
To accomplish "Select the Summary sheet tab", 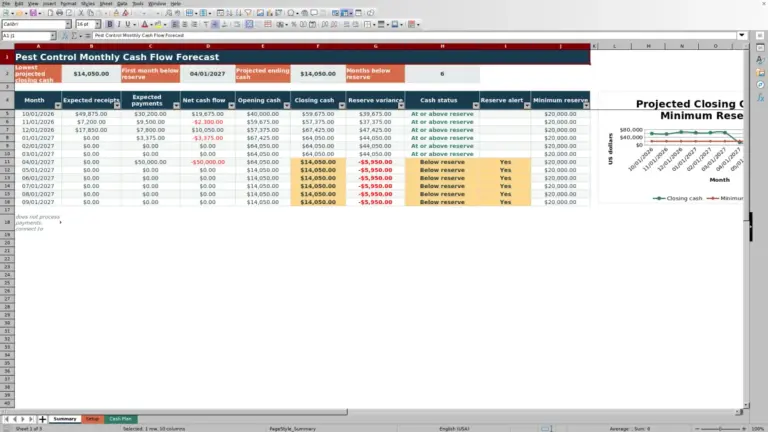I will (x=65, y=419).
